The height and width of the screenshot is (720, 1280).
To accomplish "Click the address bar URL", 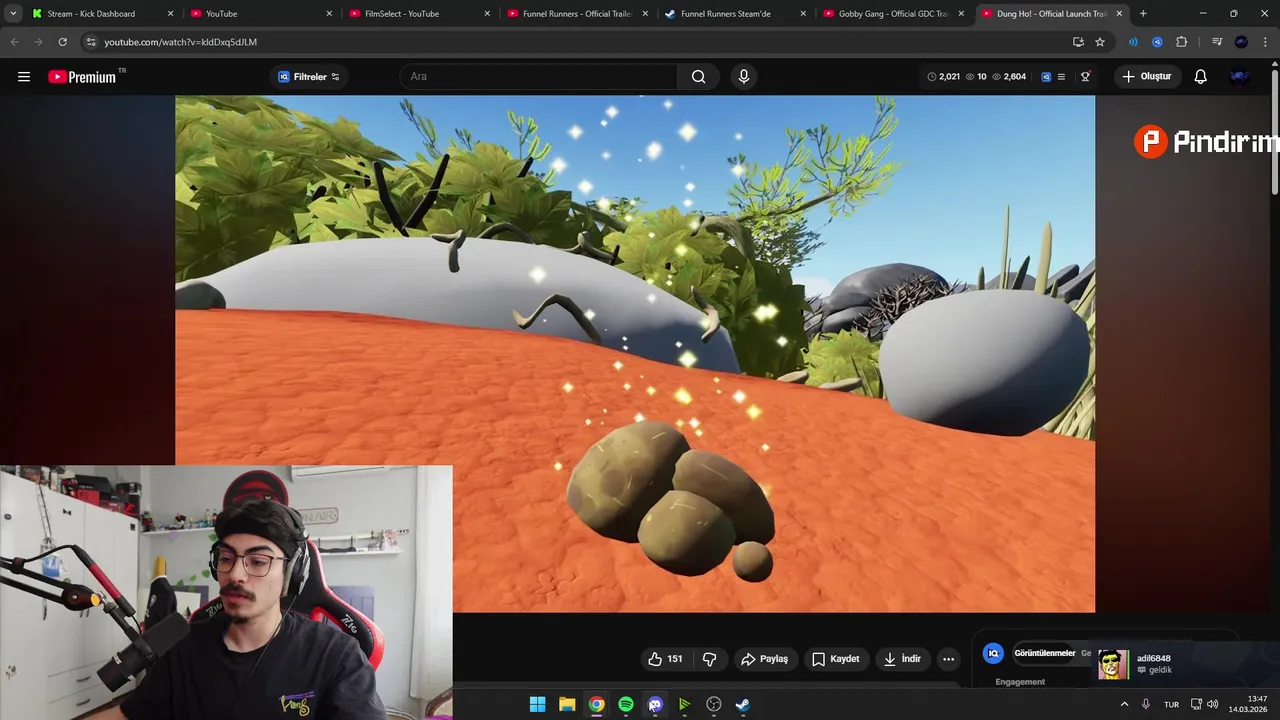I will pyautogui.click(x=180, y=42).
